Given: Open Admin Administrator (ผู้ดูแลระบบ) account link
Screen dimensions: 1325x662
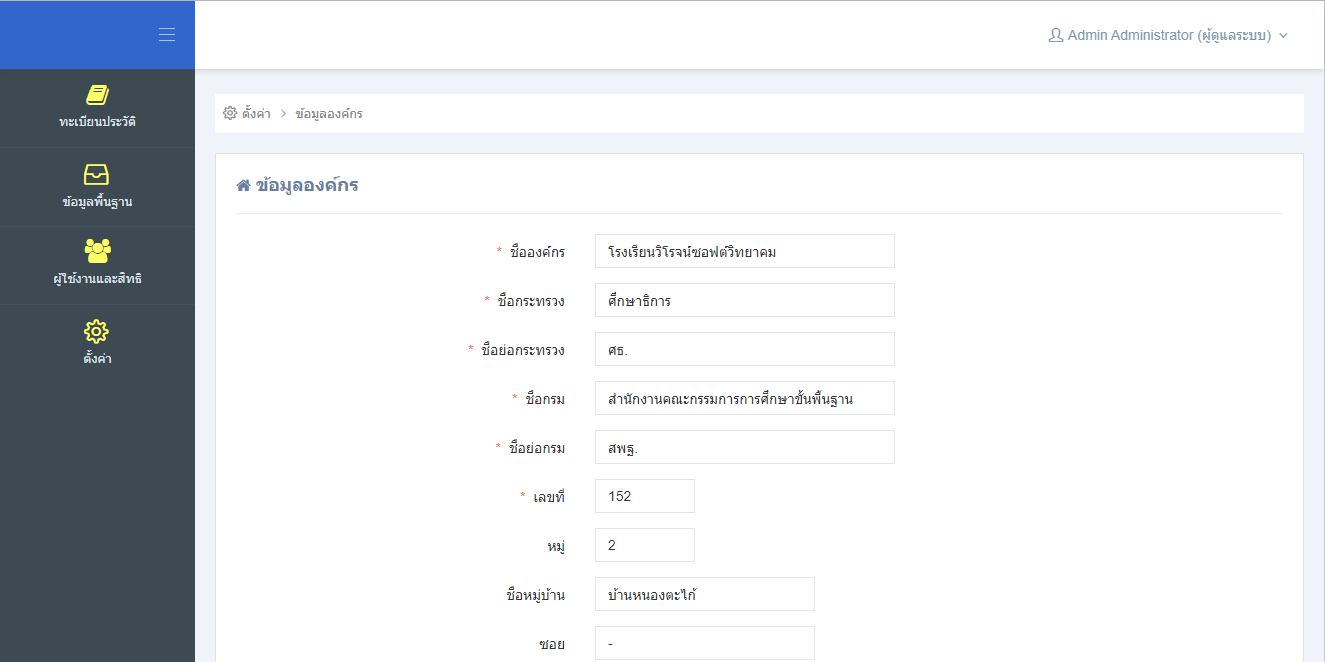Looking at the screenshot, I should [x=1169, y=35].
